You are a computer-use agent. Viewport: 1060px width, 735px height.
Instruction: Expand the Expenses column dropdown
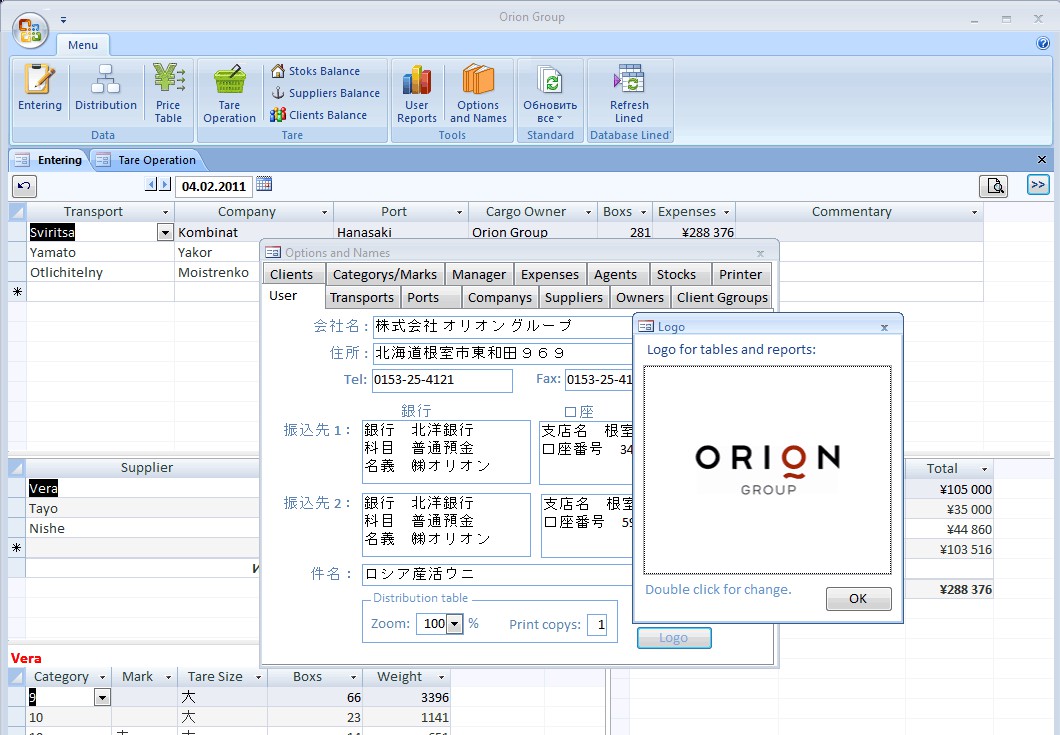(x=727, y=212)
